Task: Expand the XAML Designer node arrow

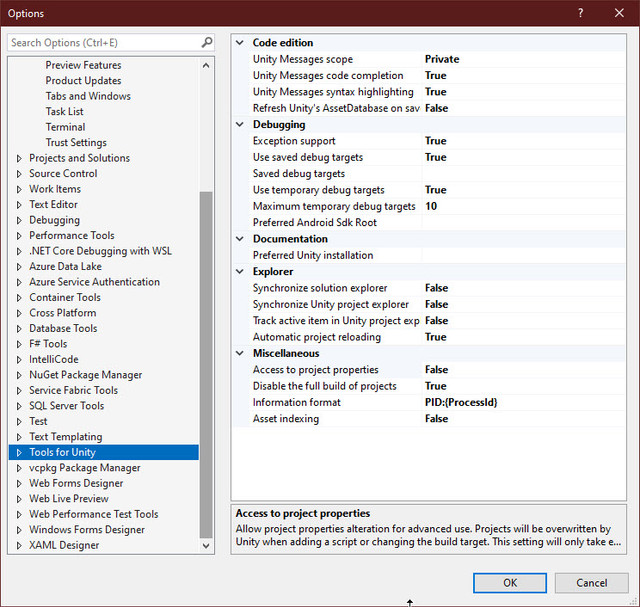Action: pyautogui.click(x=19, y=545)
